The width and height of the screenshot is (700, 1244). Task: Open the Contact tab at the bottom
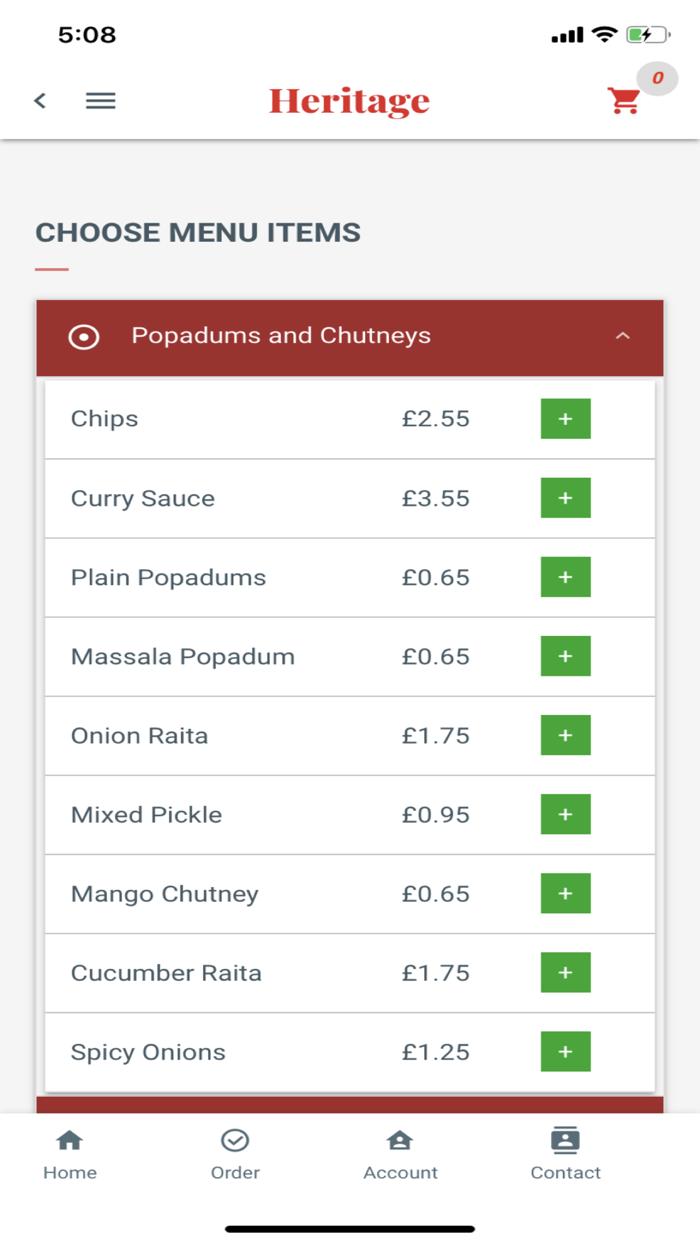pyautogui.click(x=565, y=1152)
